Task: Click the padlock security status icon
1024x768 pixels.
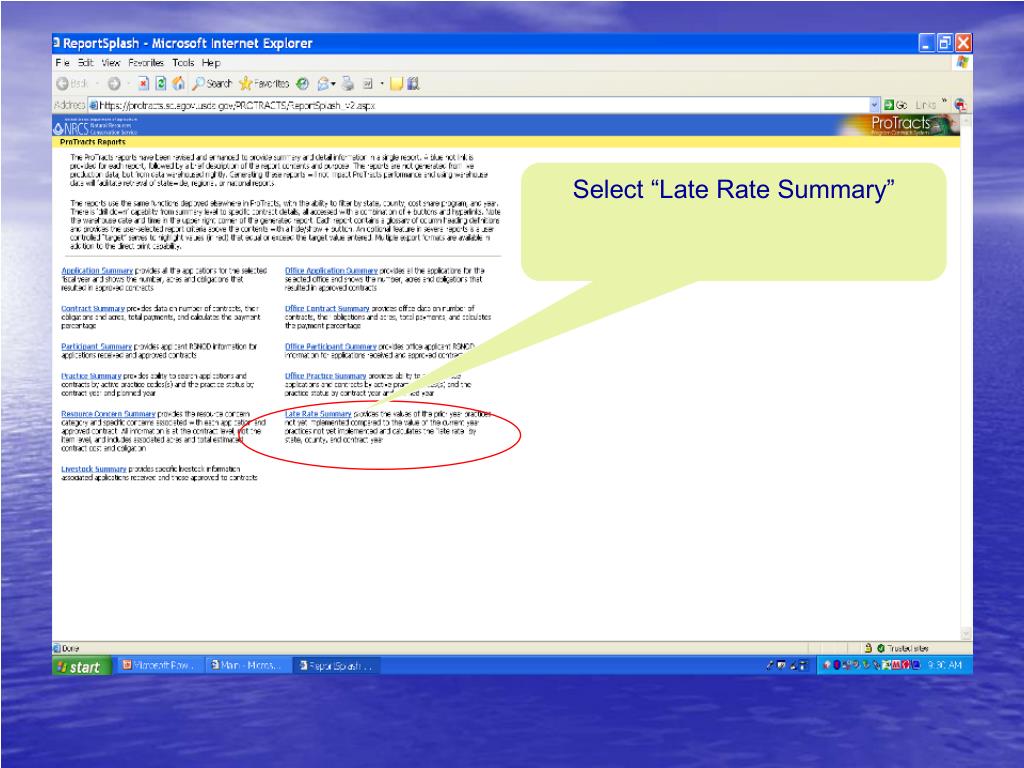Action: (x=869, y=648)
